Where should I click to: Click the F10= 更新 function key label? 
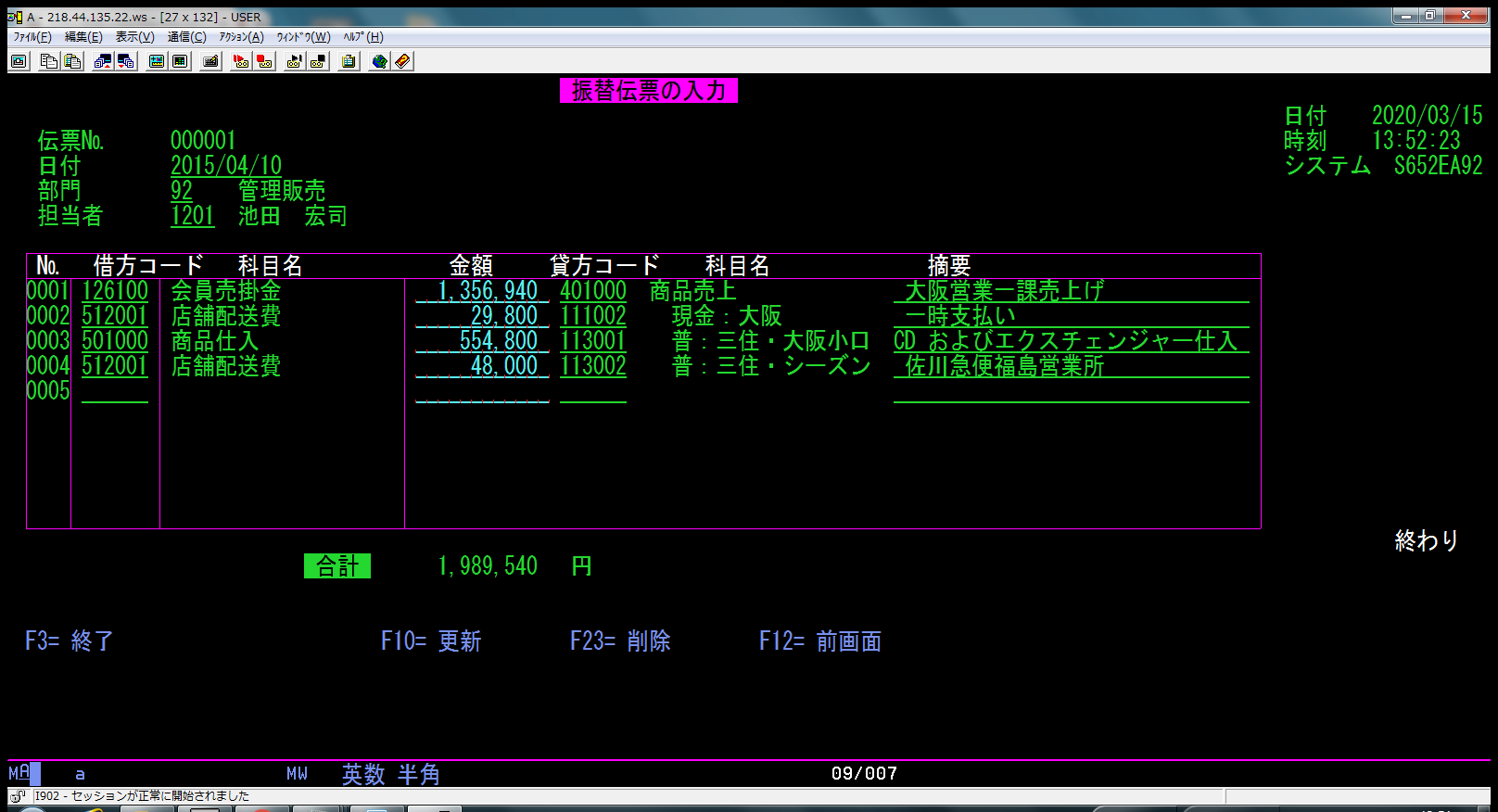[x=431, y=641]
